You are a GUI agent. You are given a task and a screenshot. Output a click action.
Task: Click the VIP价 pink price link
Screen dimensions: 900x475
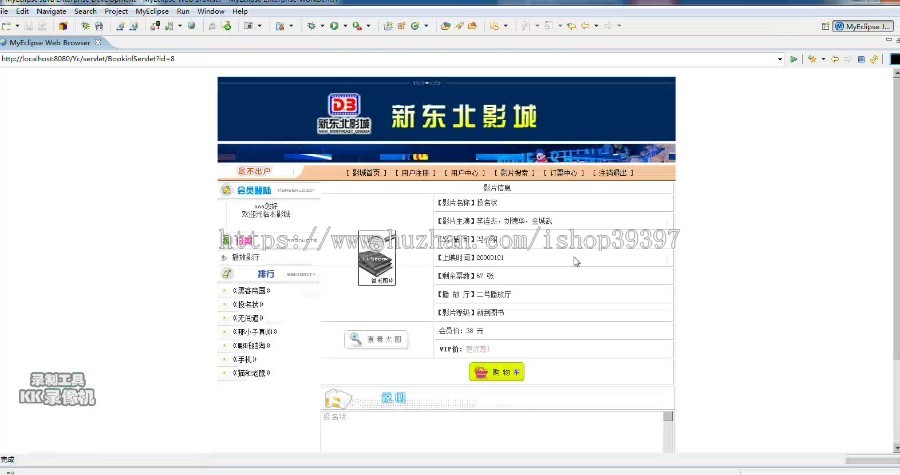pyautogui.click(x=478, y=349)
